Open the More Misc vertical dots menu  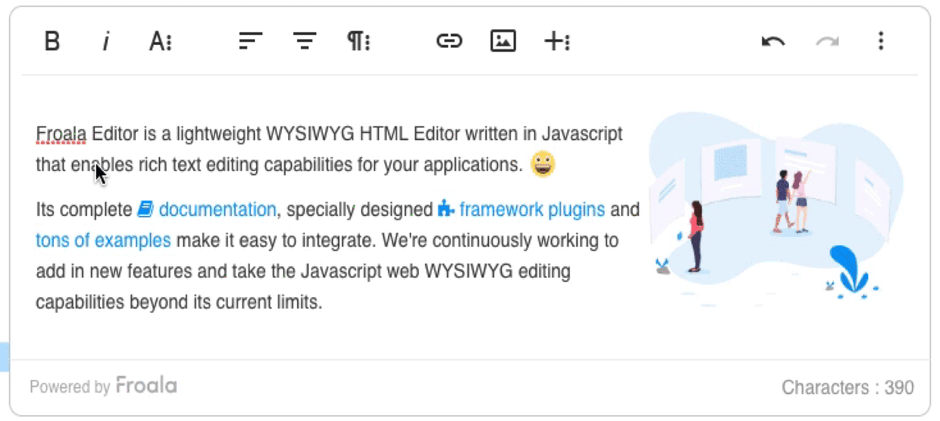pos(881,41)
